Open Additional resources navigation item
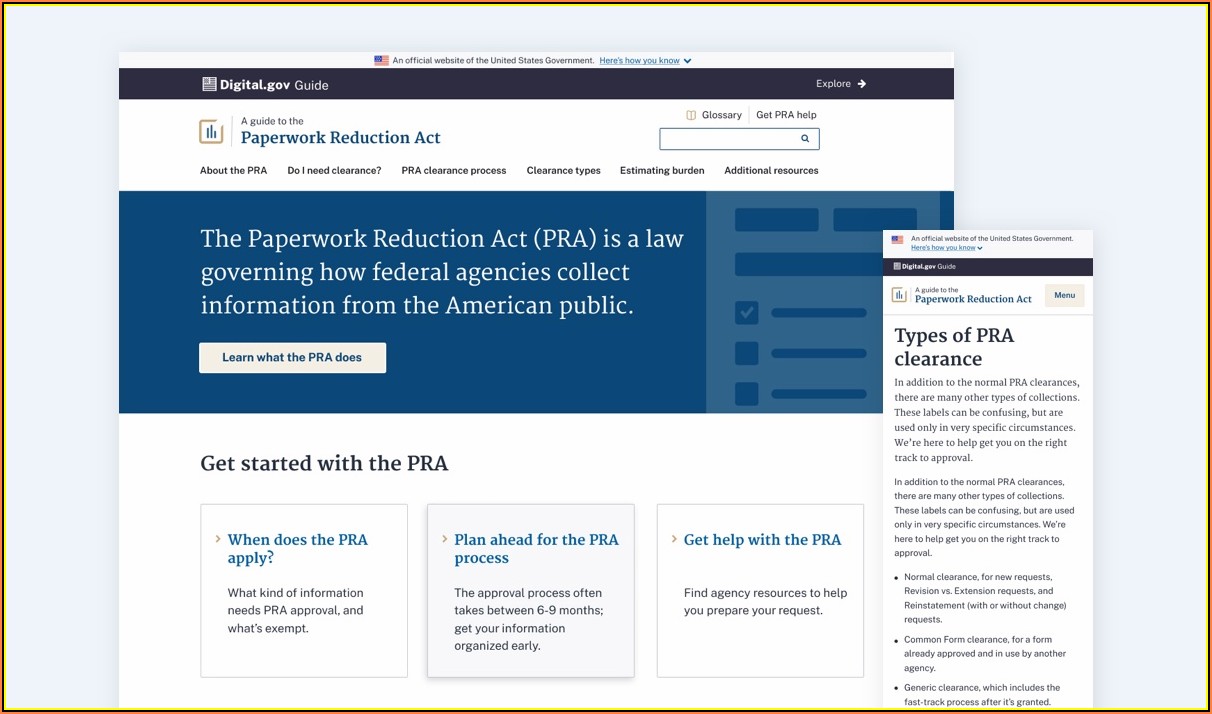Viewport: 1212px width, 714px height. 771,171
